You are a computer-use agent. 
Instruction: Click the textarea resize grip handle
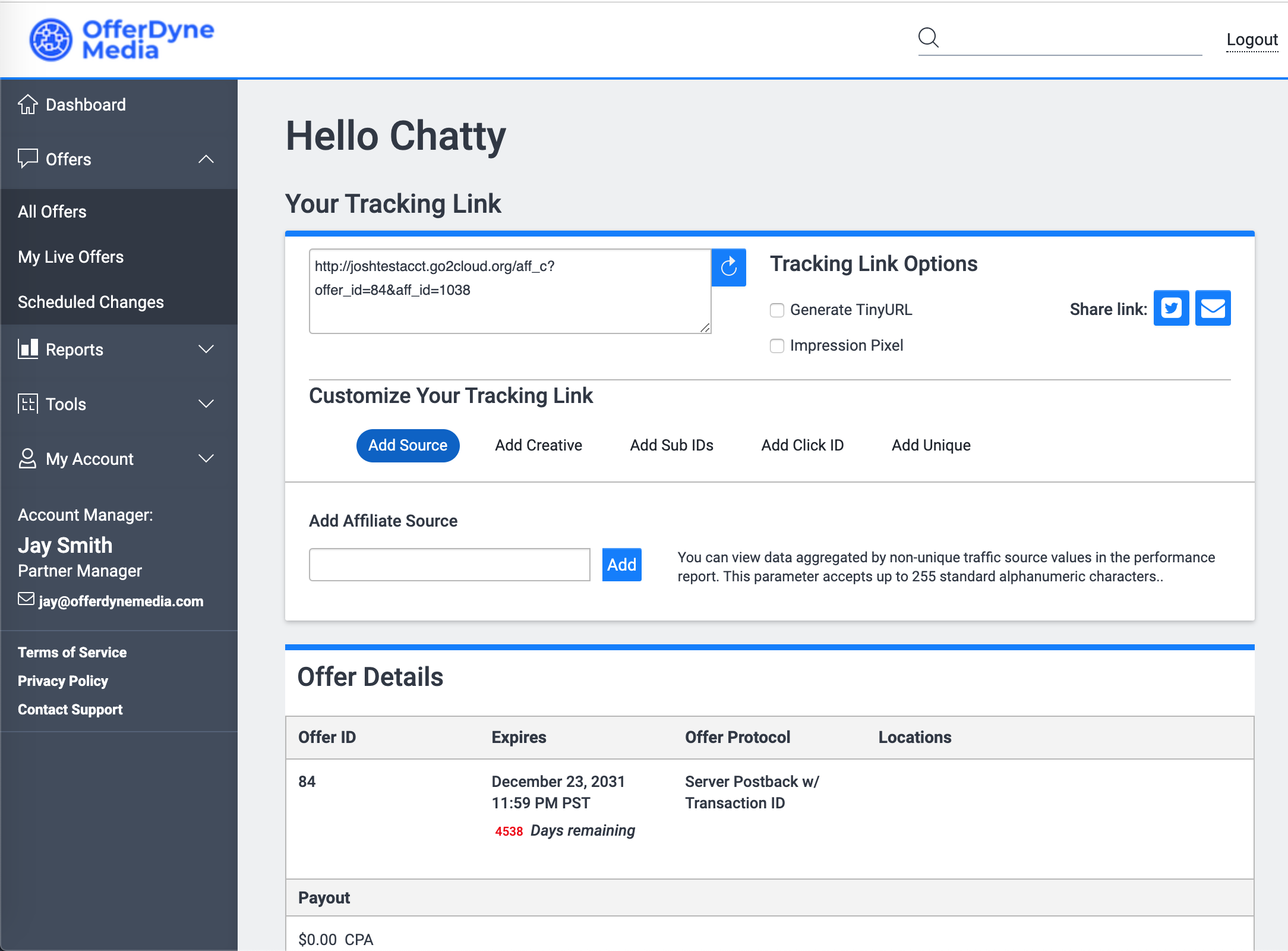pos(705,328)
